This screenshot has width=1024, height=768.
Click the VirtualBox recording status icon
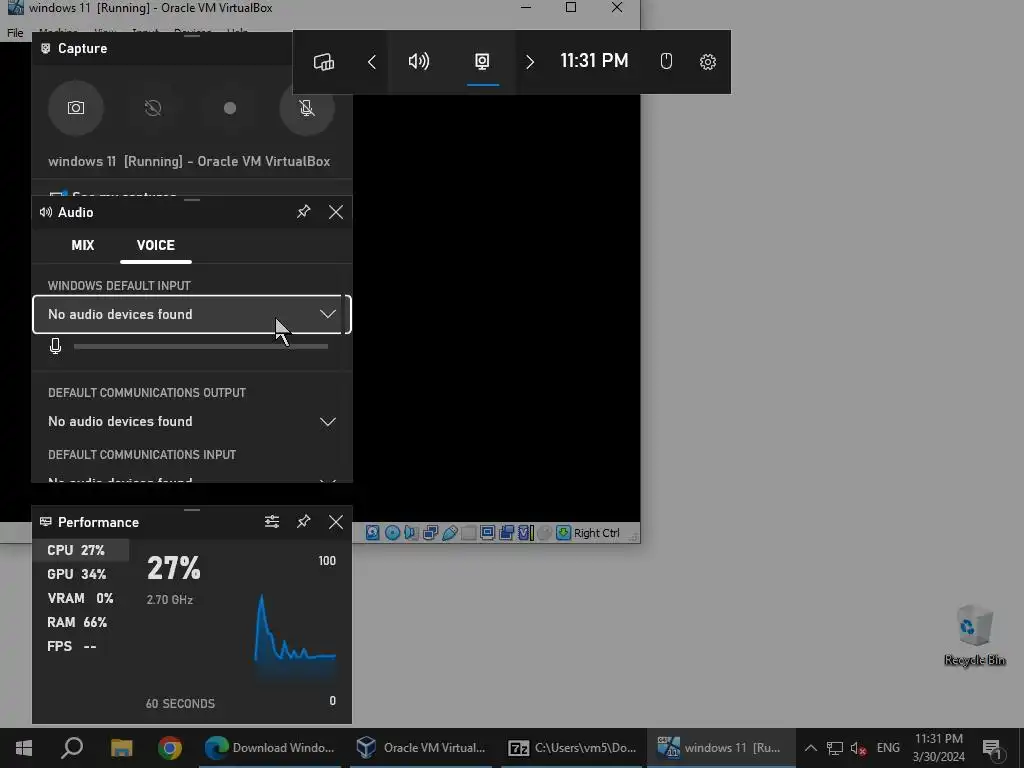(506, 533)
